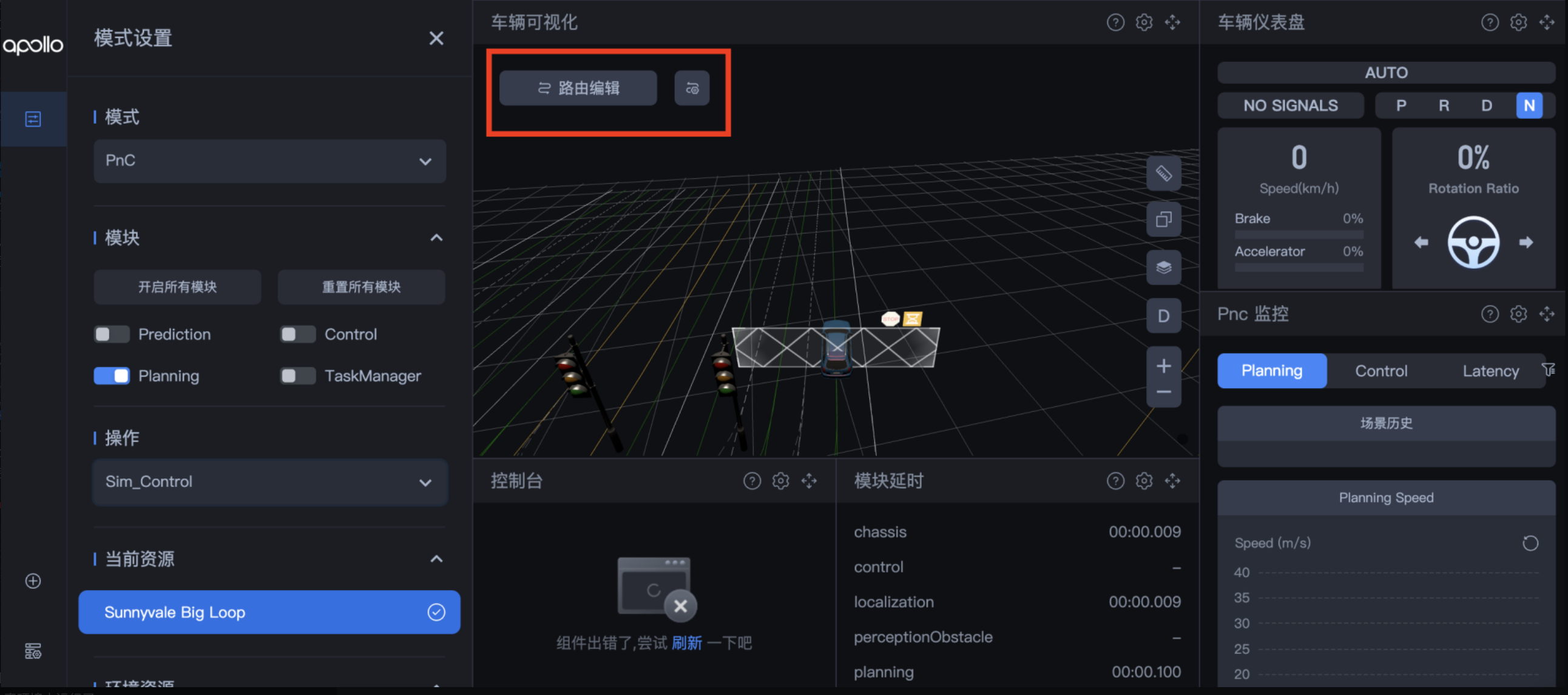
Task: Disable the Planning module toggle
Action: pyautogui.click(x=112, y=375)
